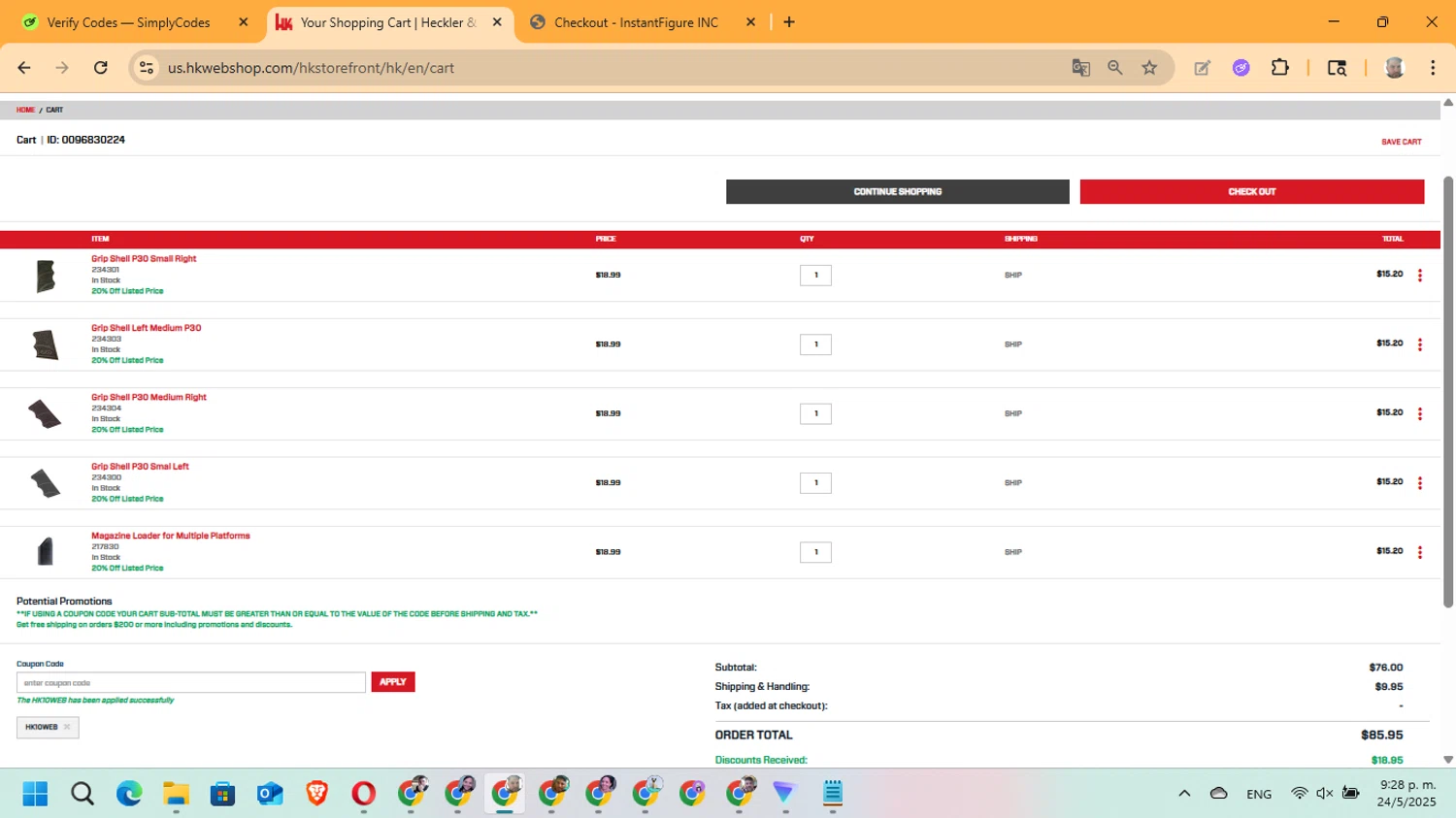The image size is (1456, 818).
Task: Click the CHECK OUT button
Action: (1251, 192)
